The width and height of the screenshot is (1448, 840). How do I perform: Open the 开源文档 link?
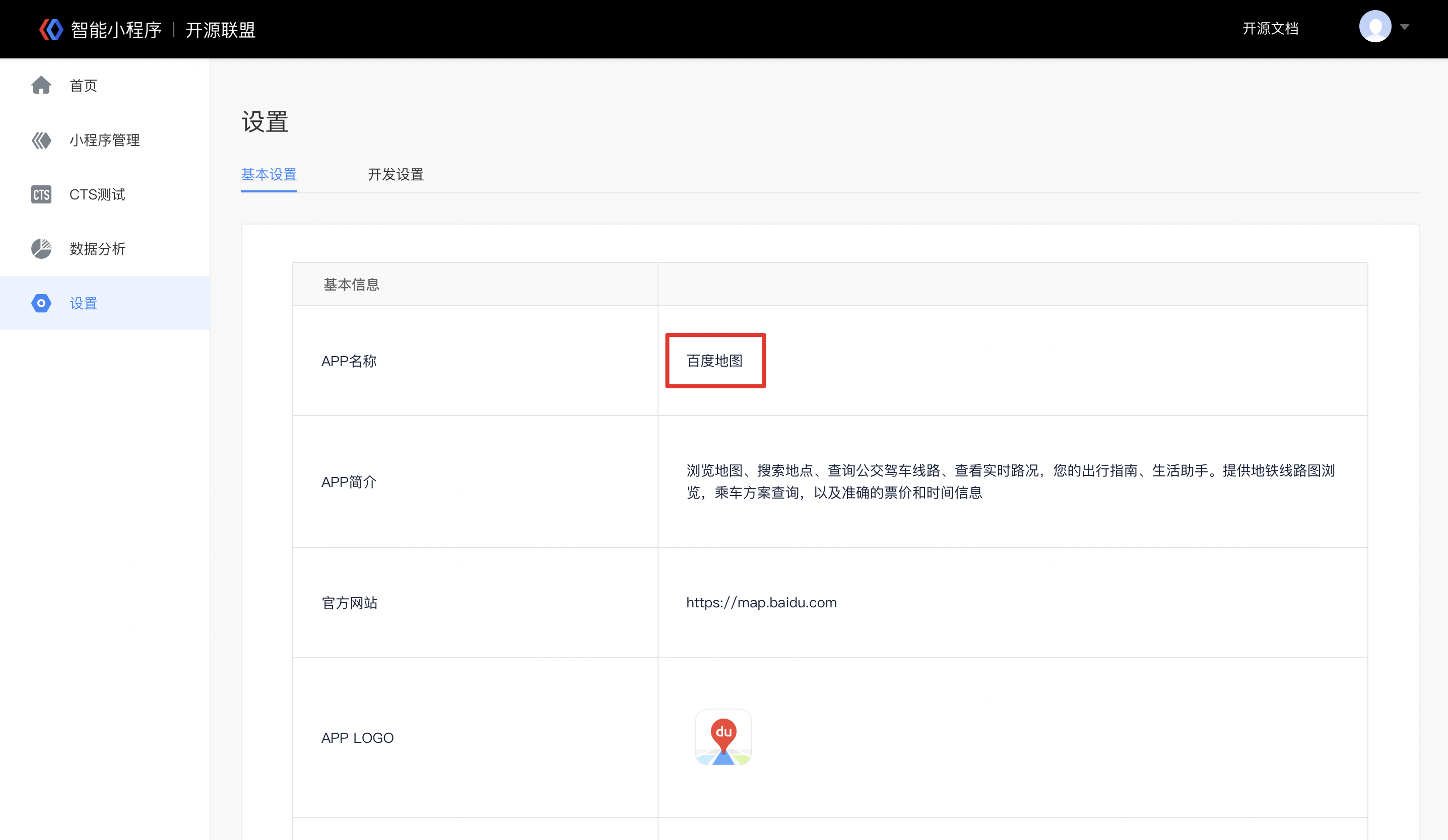(1271, 29)
